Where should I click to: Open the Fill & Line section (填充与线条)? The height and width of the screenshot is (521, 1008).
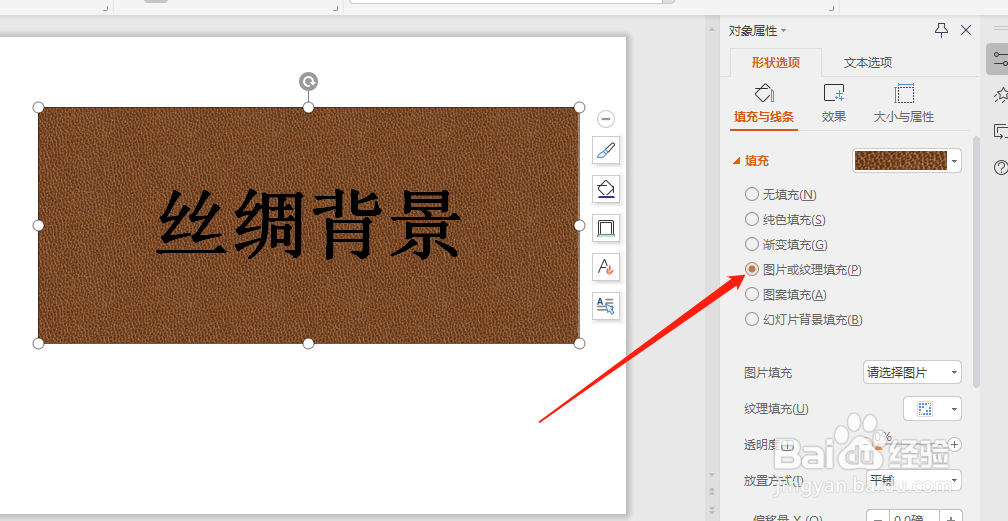tap(764, 104)
